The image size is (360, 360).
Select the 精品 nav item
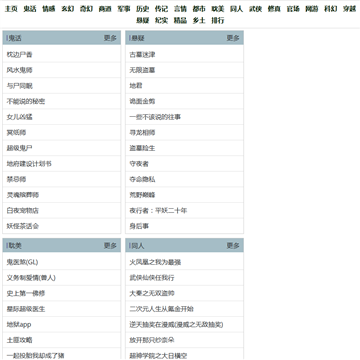pos(180,20)
